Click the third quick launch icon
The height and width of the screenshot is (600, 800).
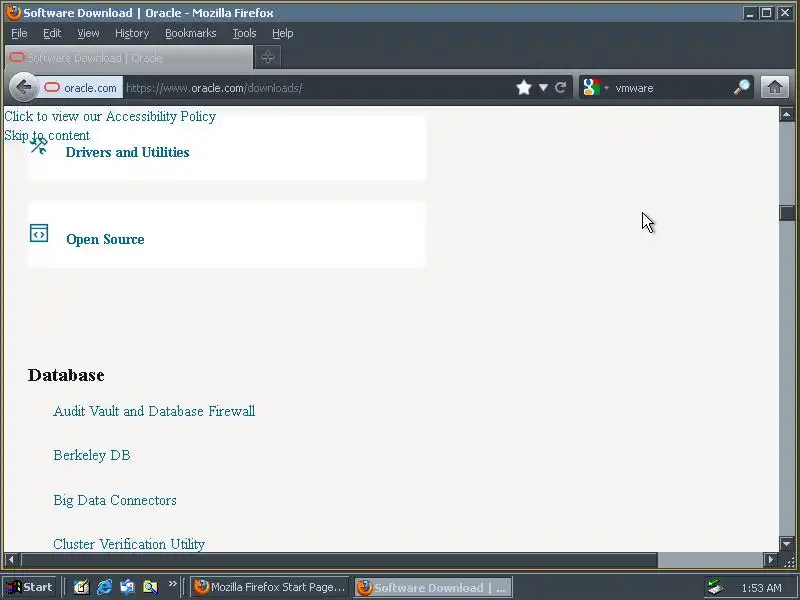(127, 587)
